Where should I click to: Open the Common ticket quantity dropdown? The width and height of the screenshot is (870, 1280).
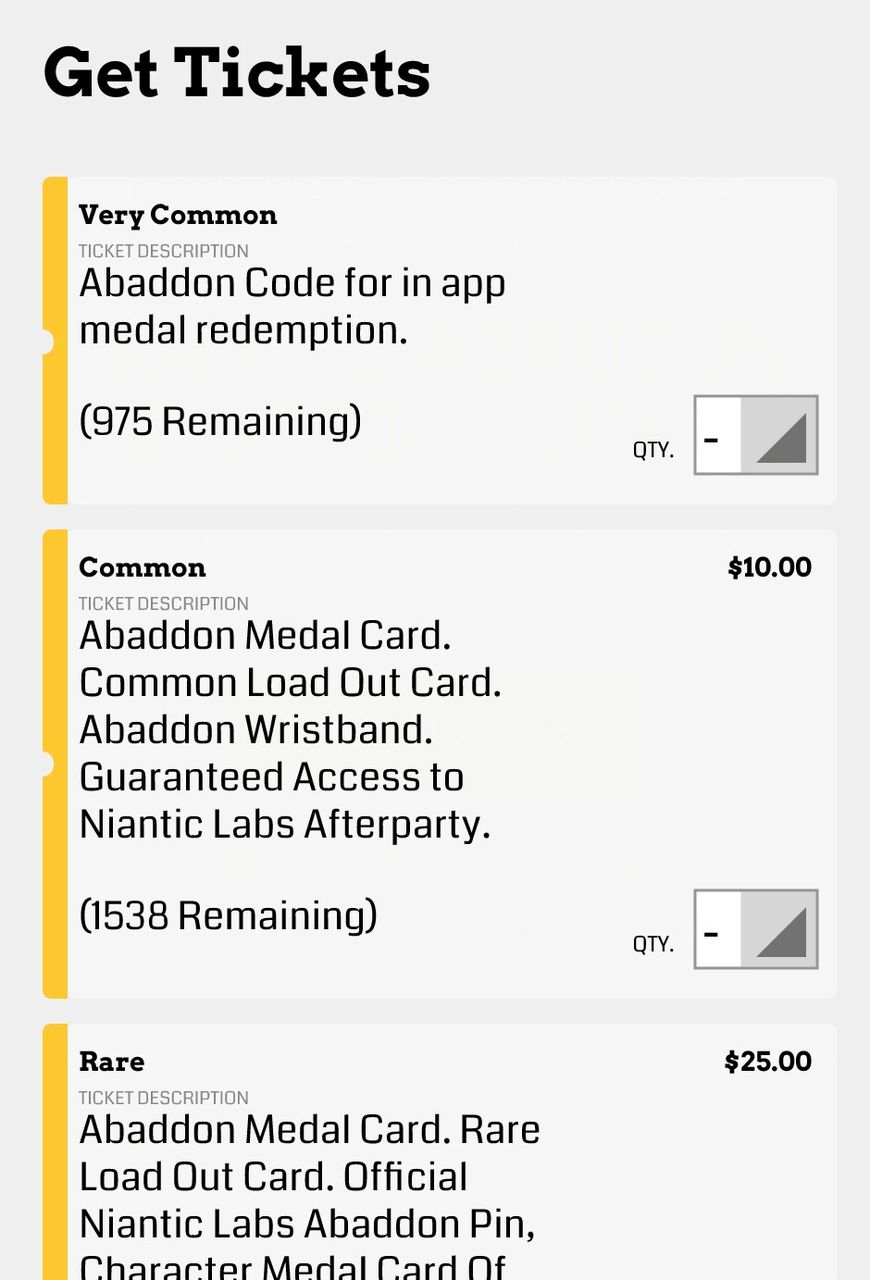coord(755,929)
